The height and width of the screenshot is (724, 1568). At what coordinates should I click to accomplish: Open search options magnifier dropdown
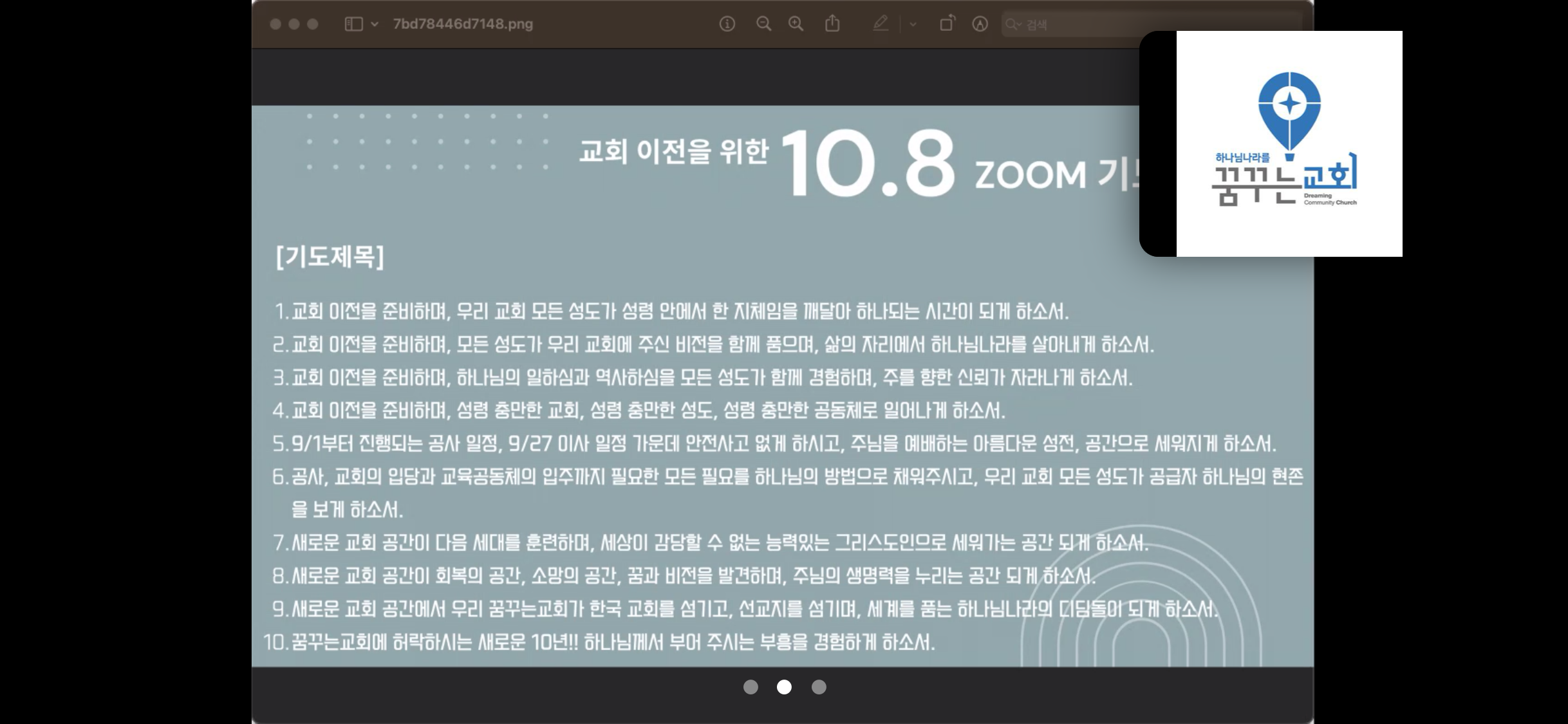click(1013, 24)
